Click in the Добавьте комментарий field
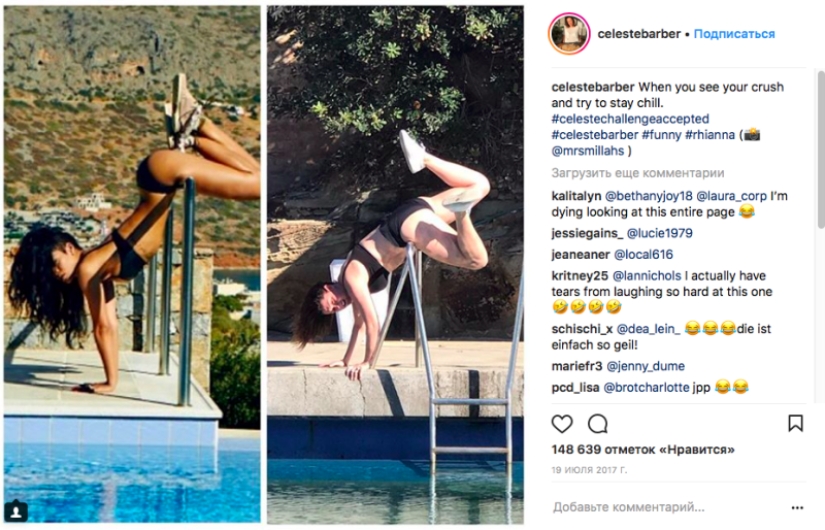The height and width of the screenshot is (530, 825). point(660,507)
